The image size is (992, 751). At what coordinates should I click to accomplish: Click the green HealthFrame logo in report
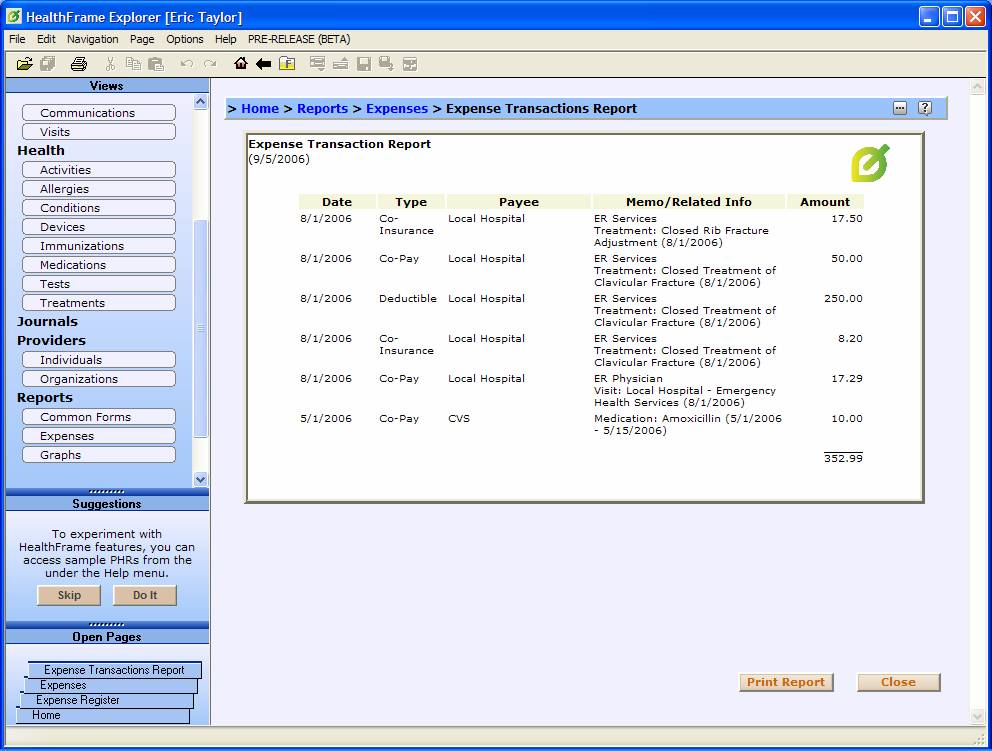871,163
